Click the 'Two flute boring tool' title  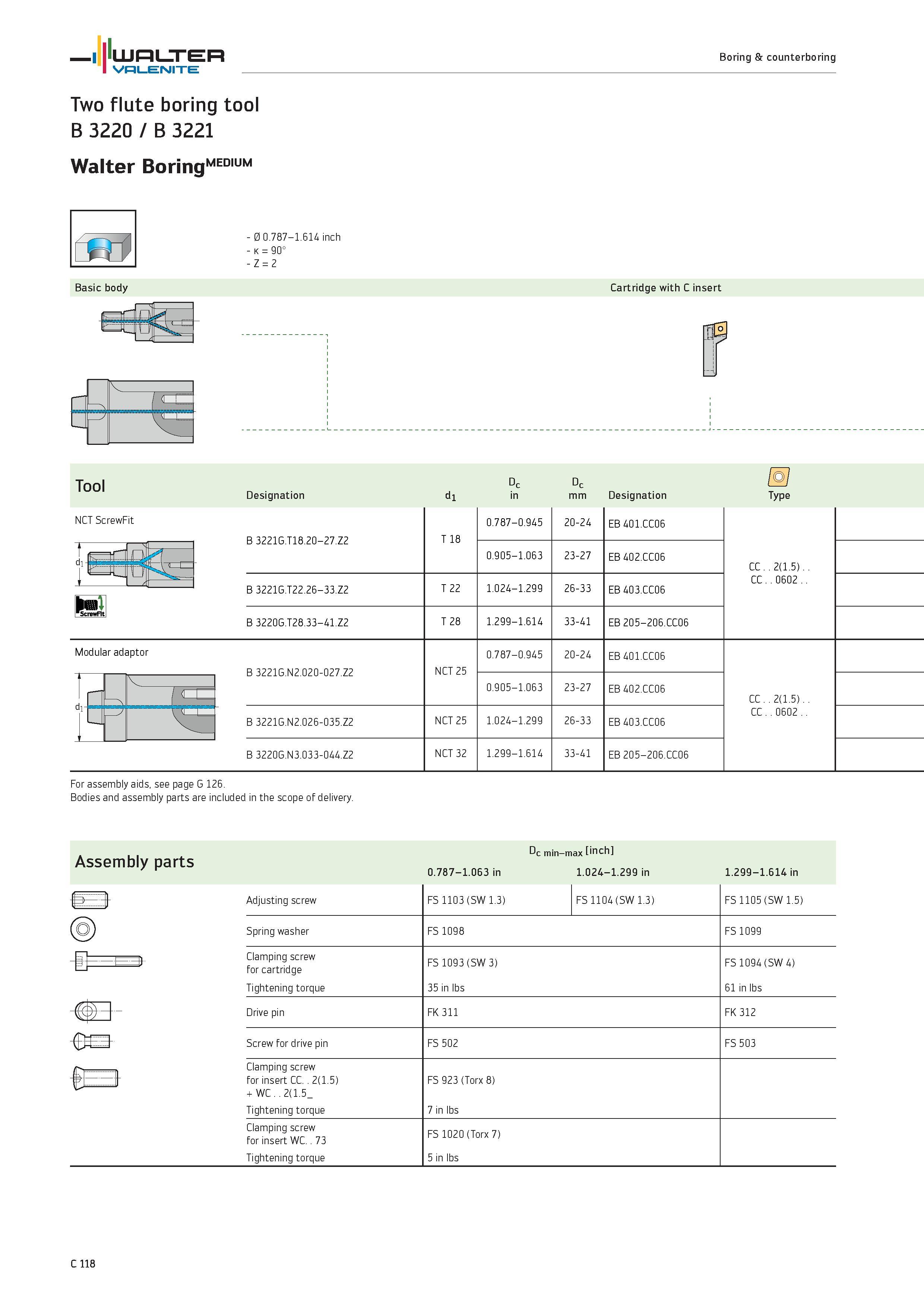pos(165,105)
